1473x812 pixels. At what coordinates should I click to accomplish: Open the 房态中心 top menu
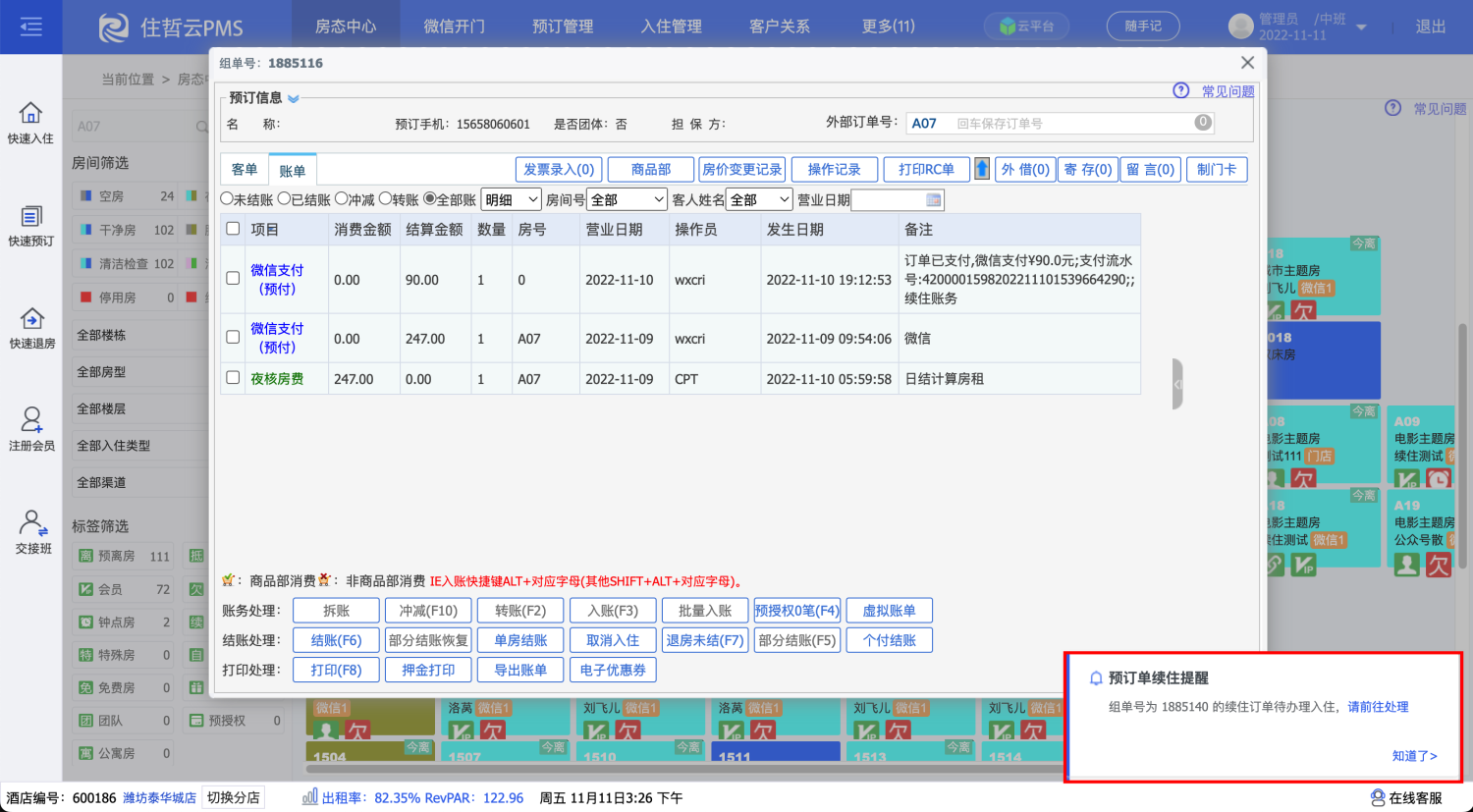pos(346,27)
